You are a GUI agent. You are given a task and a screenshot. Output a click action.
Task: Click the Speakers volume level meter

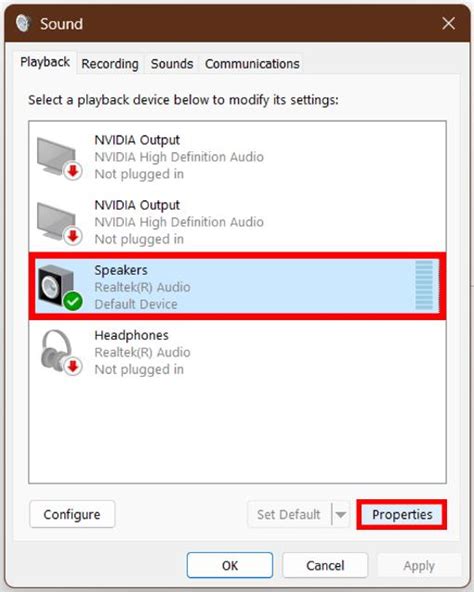click(424, 285)
